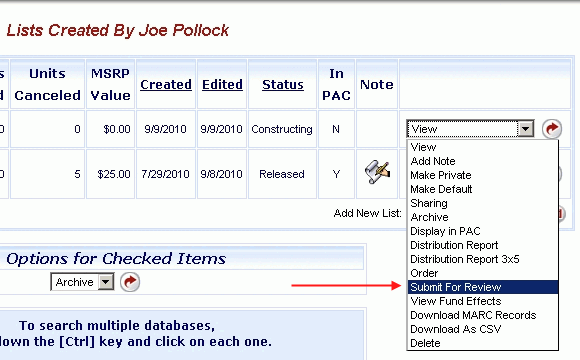This screenshot has height=360, width=580.
Task: Click the 9/8/2010 edited date
Action: tap(221, 174)
